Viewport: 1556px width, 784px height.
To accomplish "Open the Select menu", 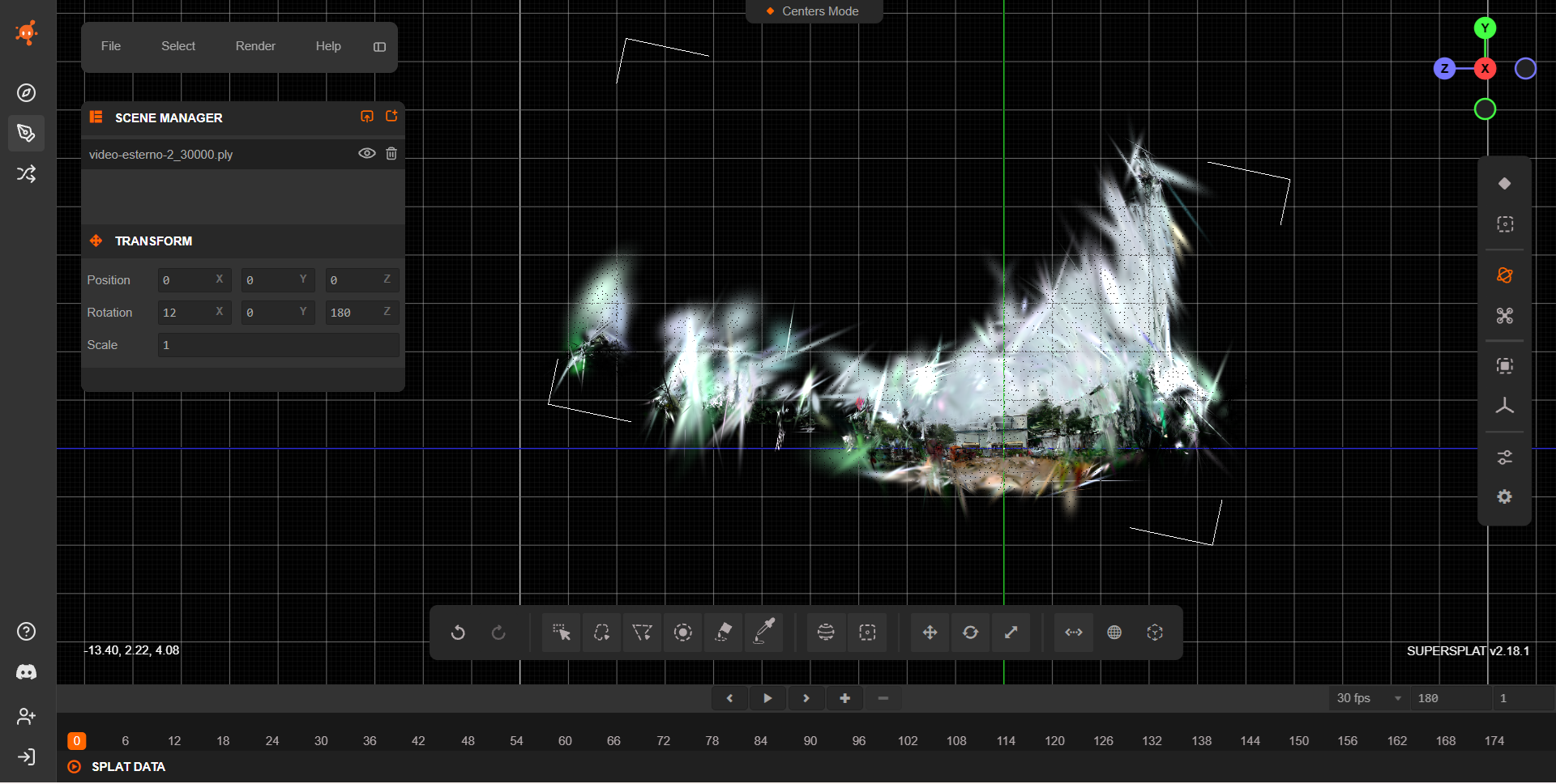I will tap(178, 46).
